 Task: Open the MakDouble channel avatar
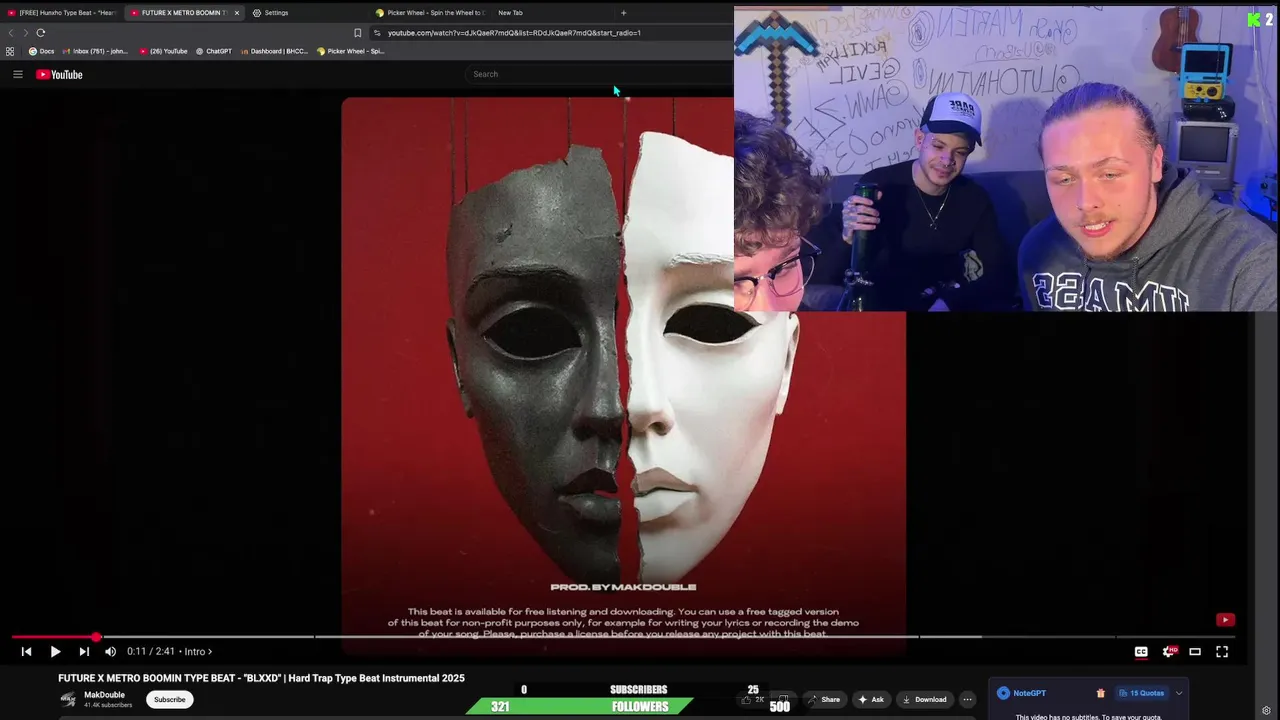pyautogui.click(x=68, y=699)
